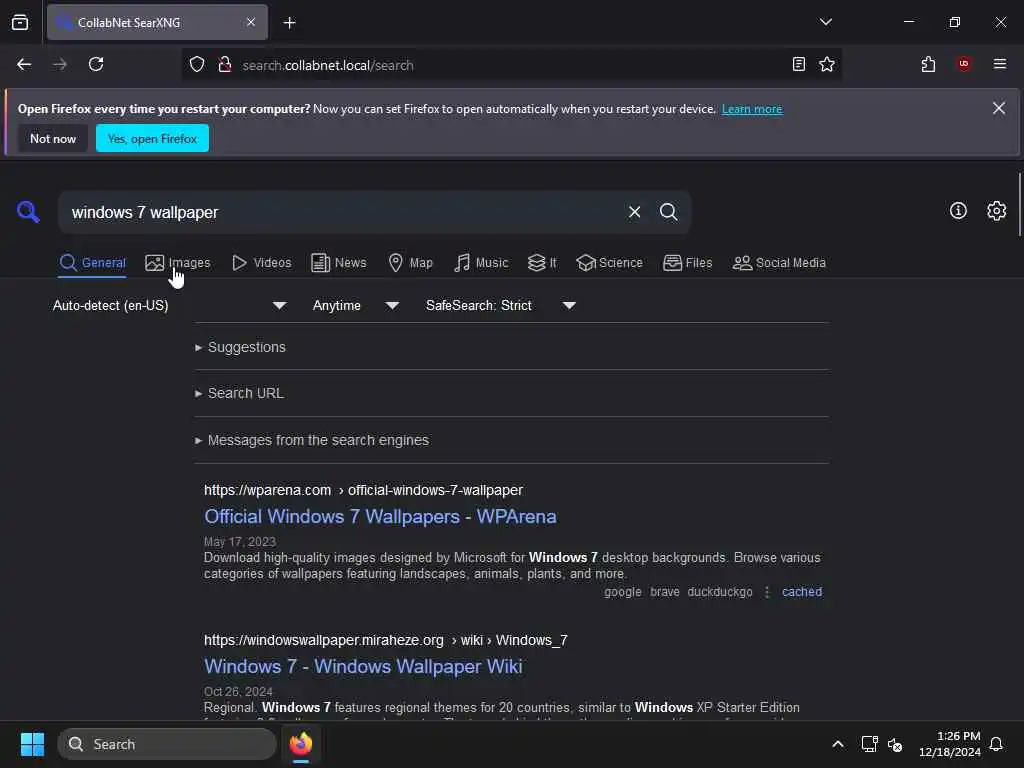Bookmark this page with star
Viewport: 1024px width, 768px height.
pos(827,64)
